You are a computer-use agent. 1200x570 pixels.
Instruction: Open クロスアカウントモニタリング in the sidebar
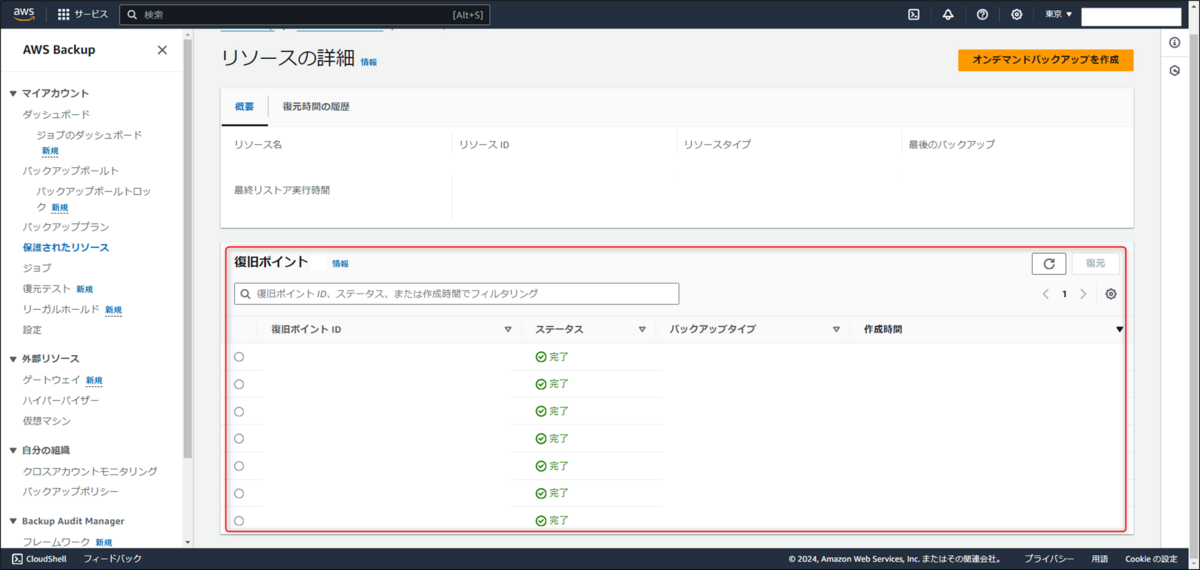tap(90, 471)
